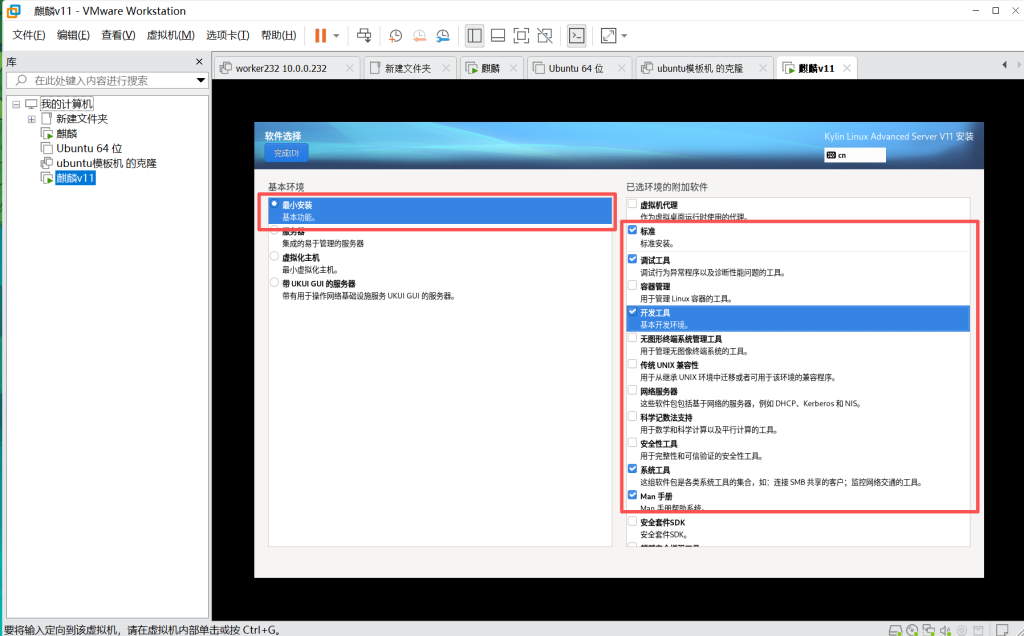The image size is (1024, 636).
Task: Open the power options dropdown beside pause
Action: point(336,35)
